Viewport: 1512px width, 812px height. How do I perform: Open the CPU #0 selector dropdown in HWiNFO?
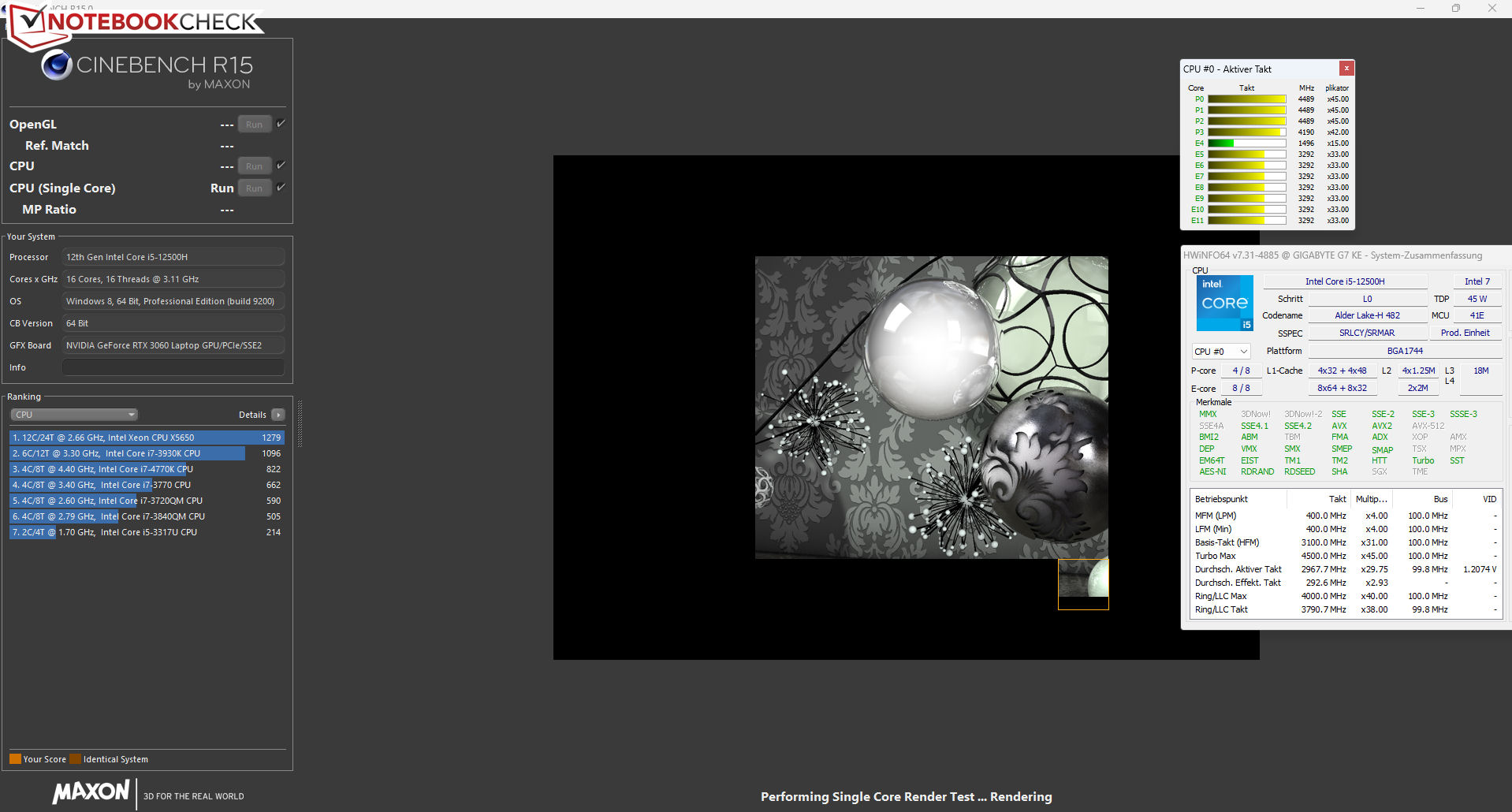pos(1221,352)
